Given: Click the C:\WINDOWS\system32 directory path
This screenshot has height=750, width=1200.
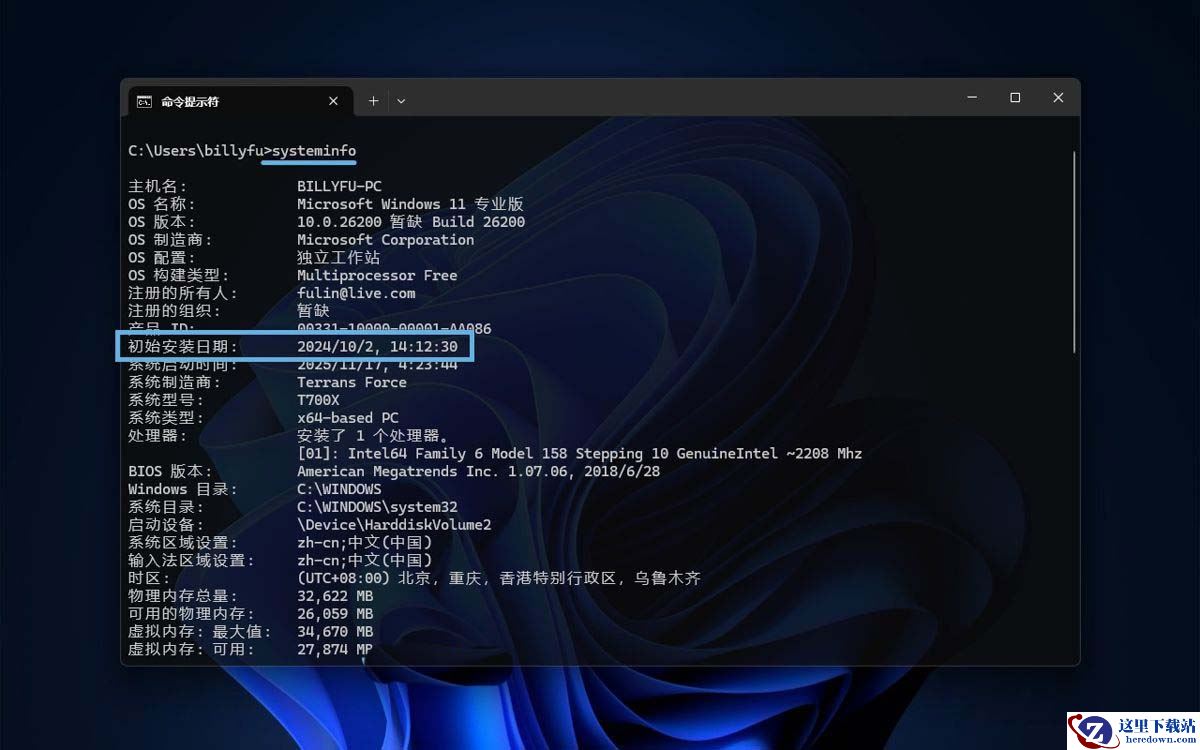Looking at the screenshot, I should (377, 507).
